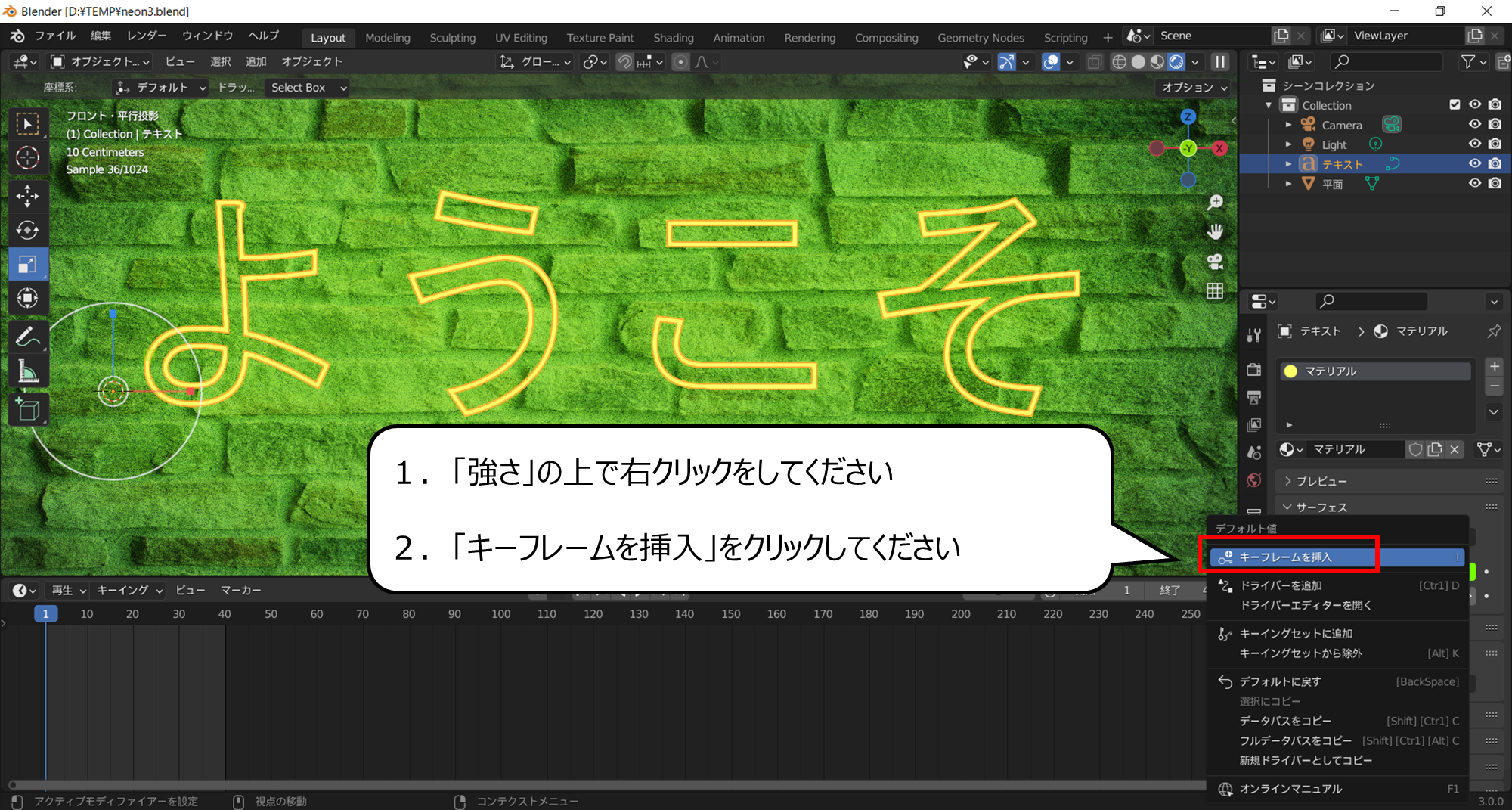Image resolution: width=1512 pixels, height=810 pixels.
Task: Open the Scene properties tab
Action: pyautogui.click(x=1254, y=452)
